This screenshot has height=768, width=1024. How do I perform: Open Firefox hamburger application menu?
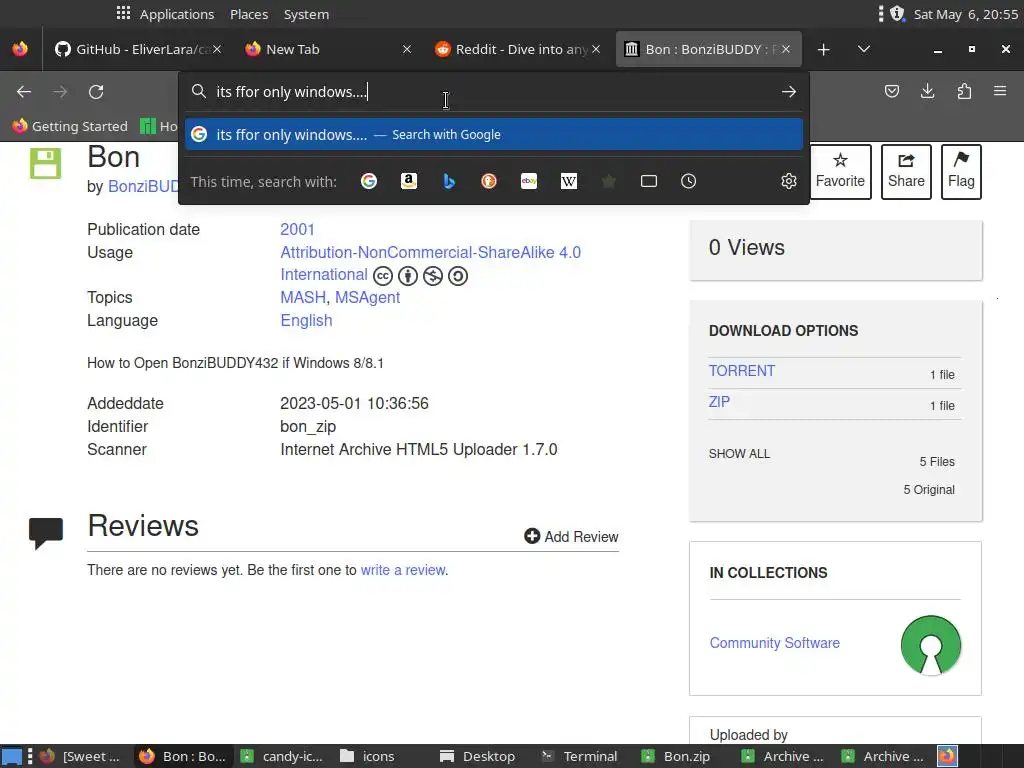(1000, 91)
